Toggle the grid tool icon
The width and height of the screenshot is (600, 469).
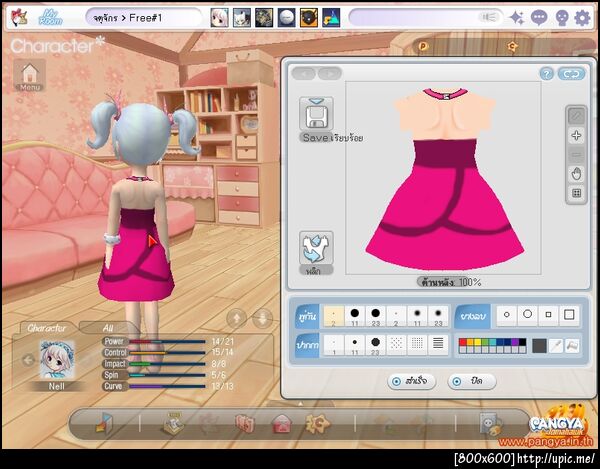(x=576, y=193)
